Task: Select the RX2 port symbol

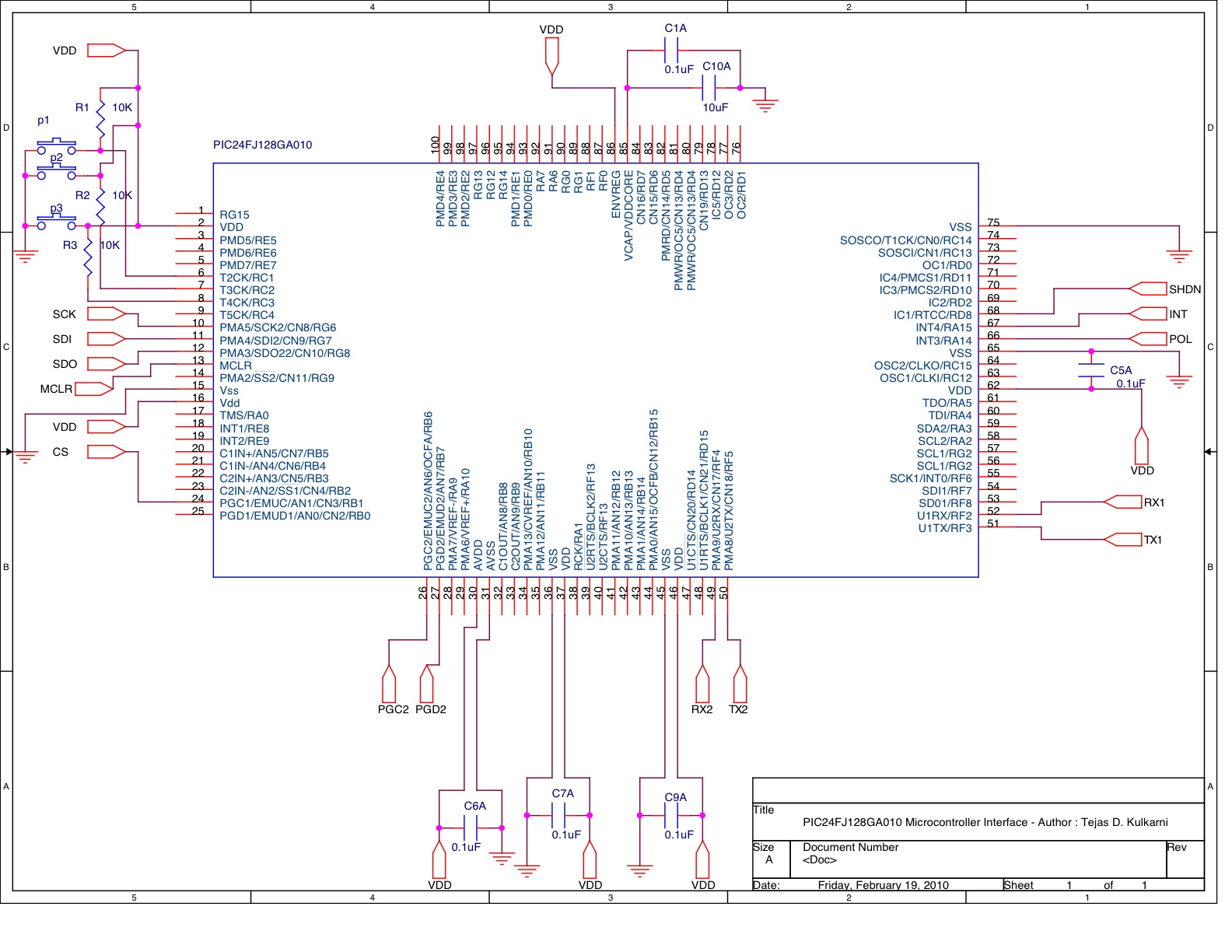Action: [702, 684]
